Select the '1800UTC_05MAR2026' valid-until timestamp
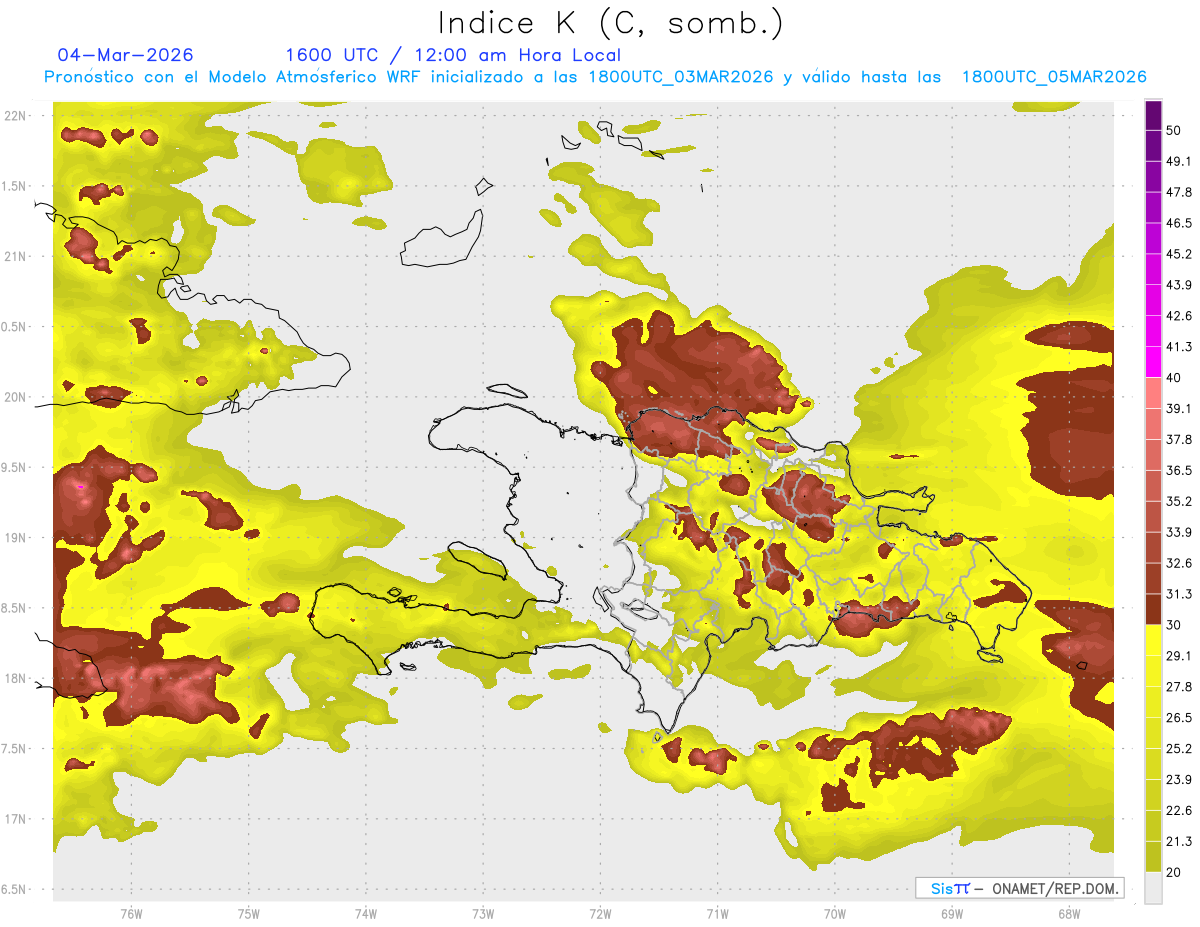 (1054, 77)
